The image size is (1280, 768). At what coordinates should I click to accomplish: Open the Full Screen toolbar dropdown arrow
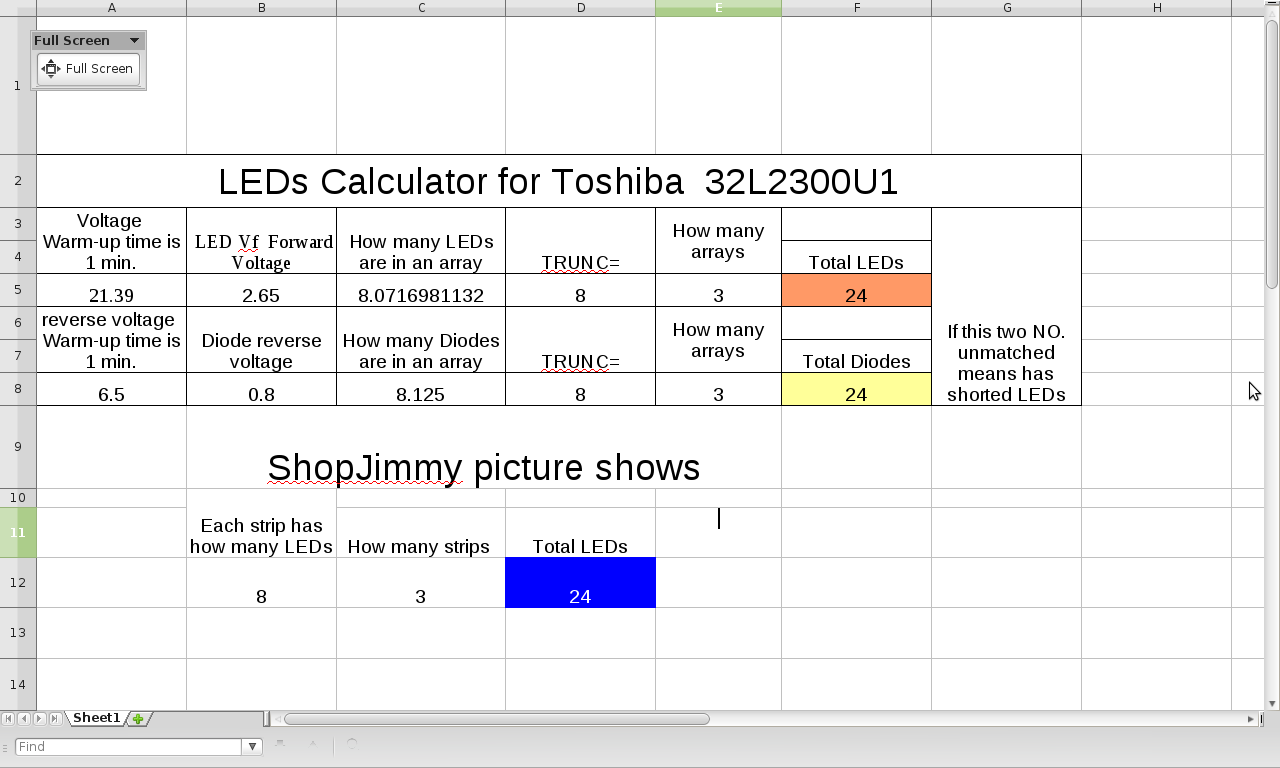point(134,41)
